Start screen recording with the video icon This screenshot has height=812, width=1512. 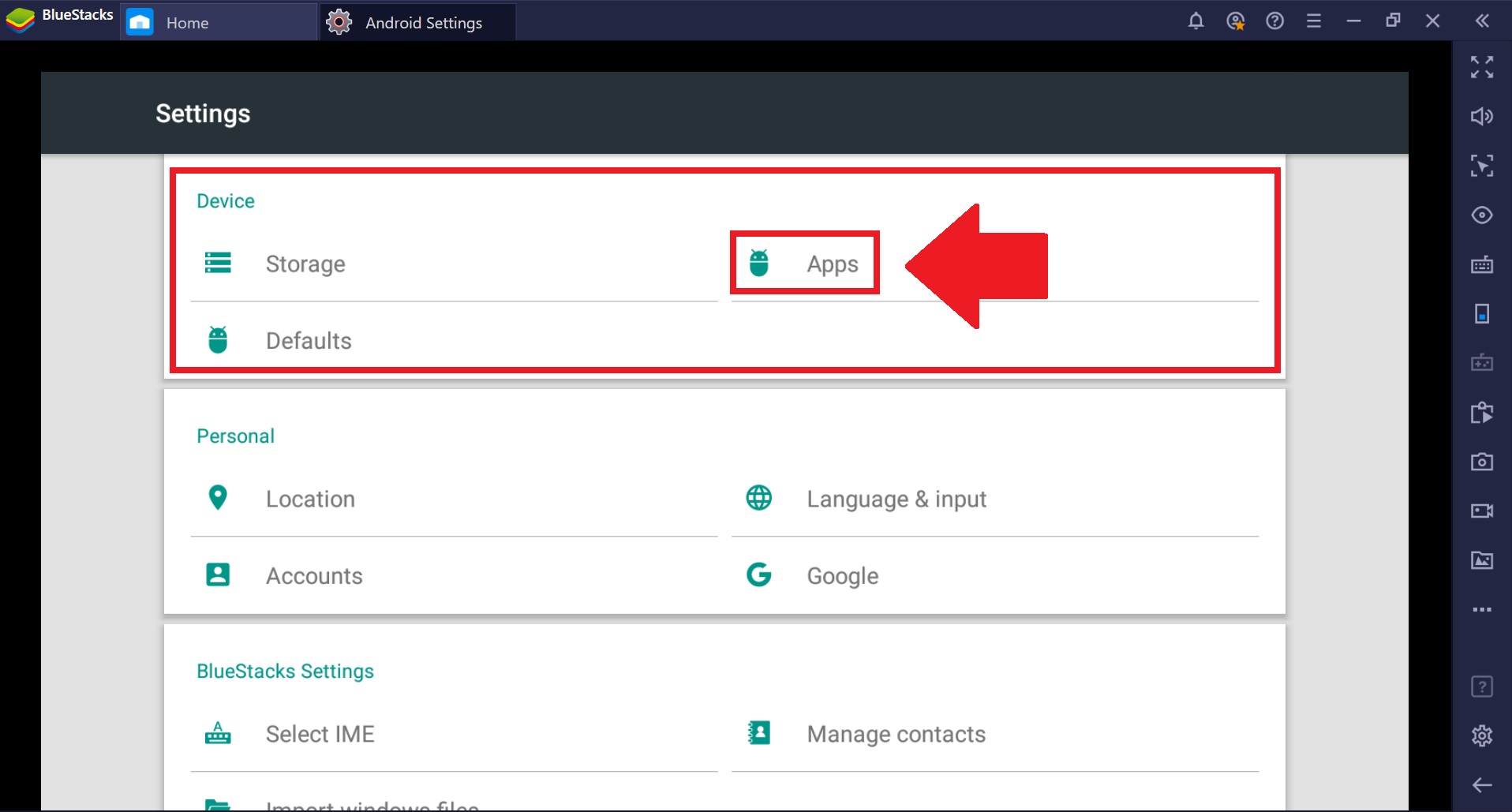[1482, 511]
